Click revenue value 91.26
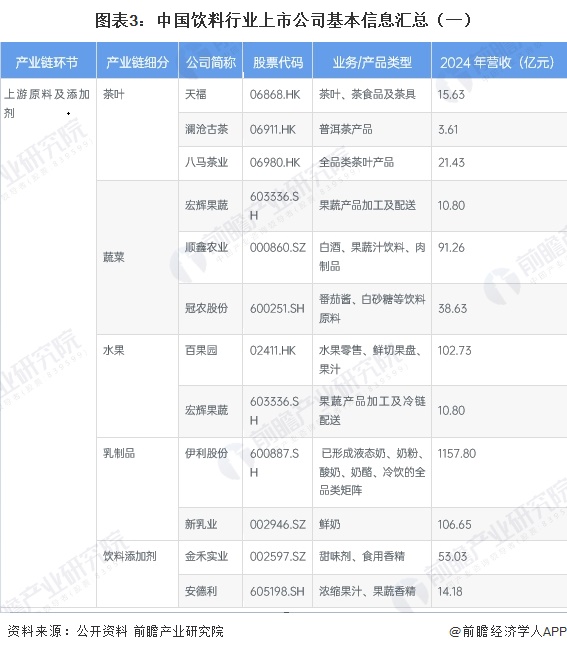567x652 pixels. tap(451, 247)
